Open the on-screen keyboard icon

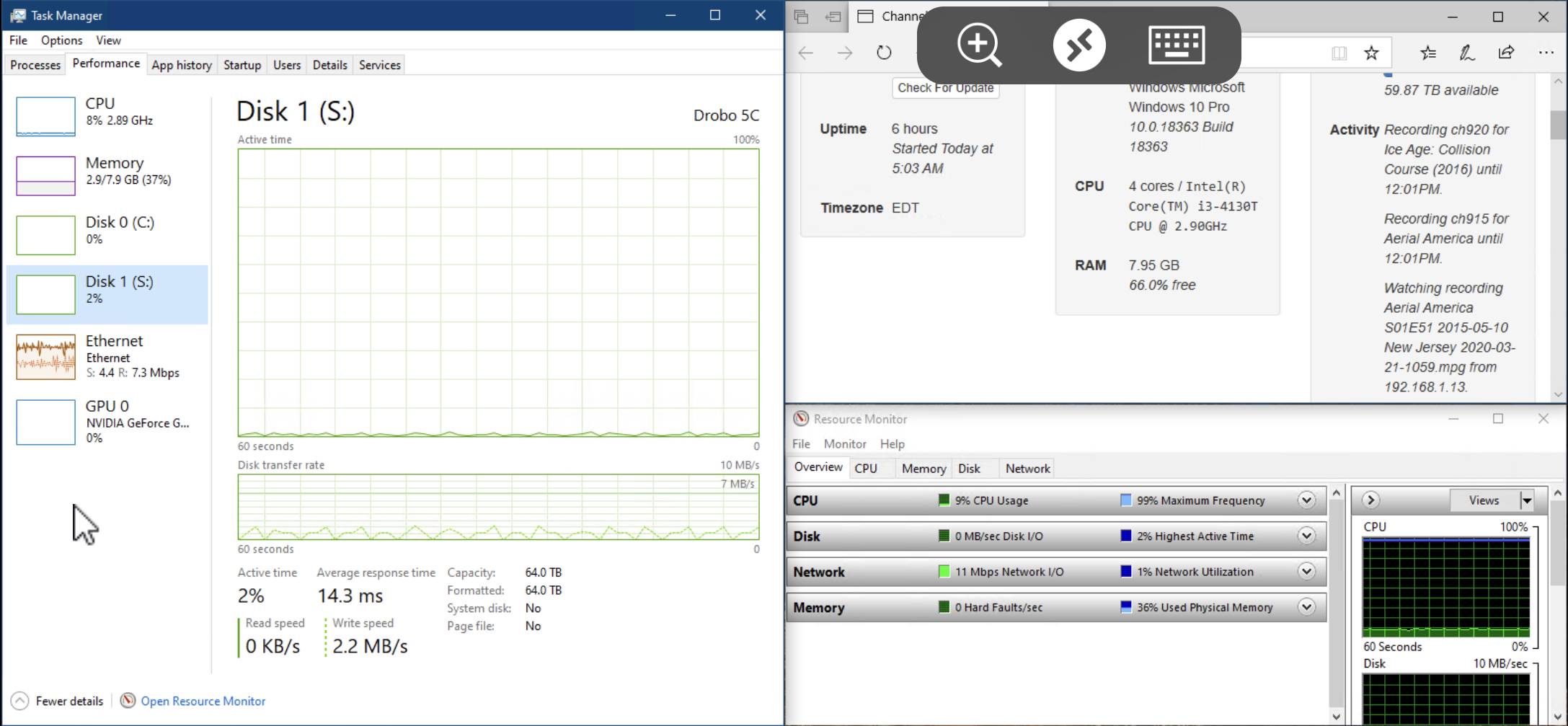click(1176, 45)
